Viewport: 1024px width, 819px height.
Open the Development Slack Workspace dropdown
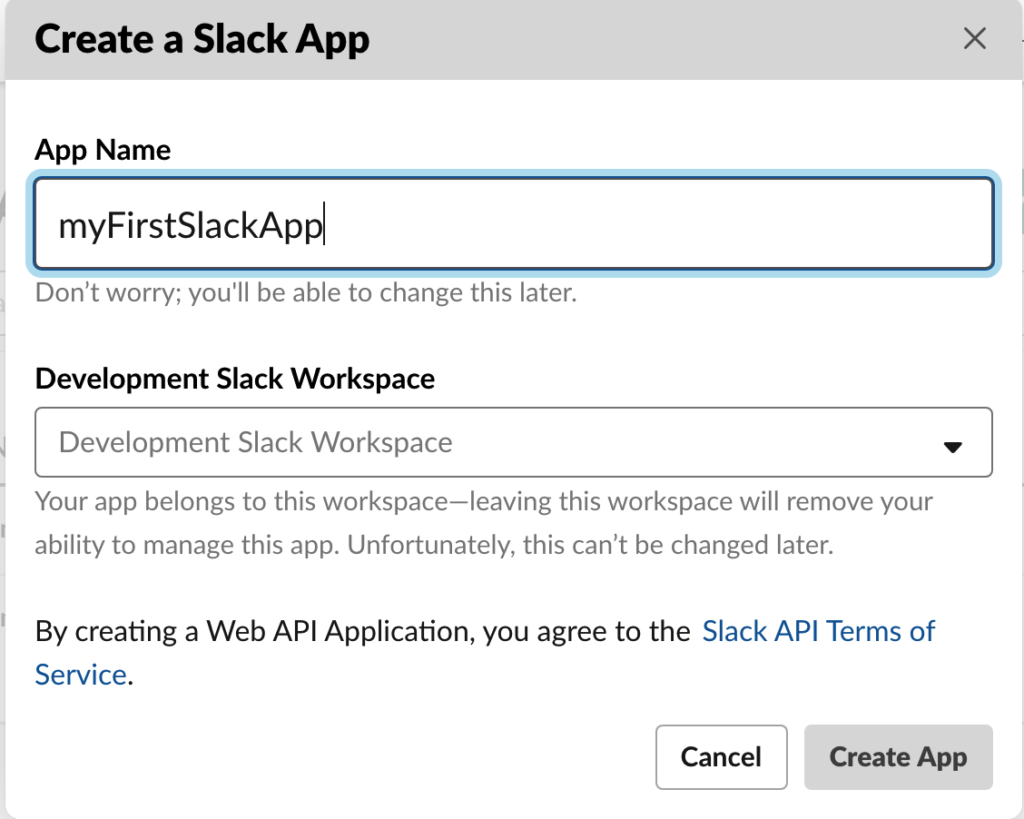[x=513, y=442]
